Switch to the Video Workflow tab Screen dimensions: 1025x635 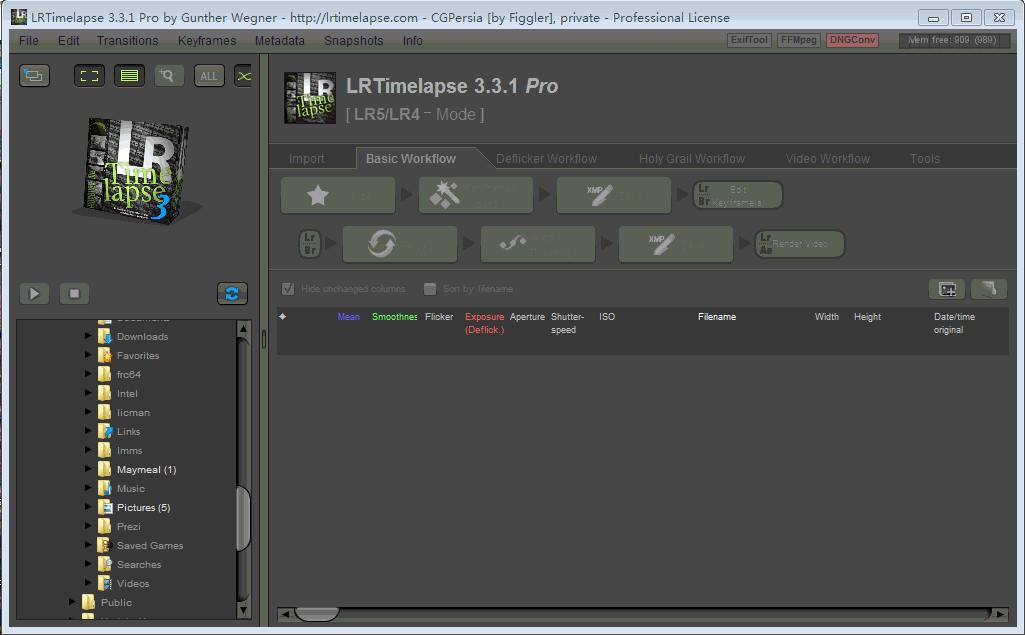(x=828, y=159)
